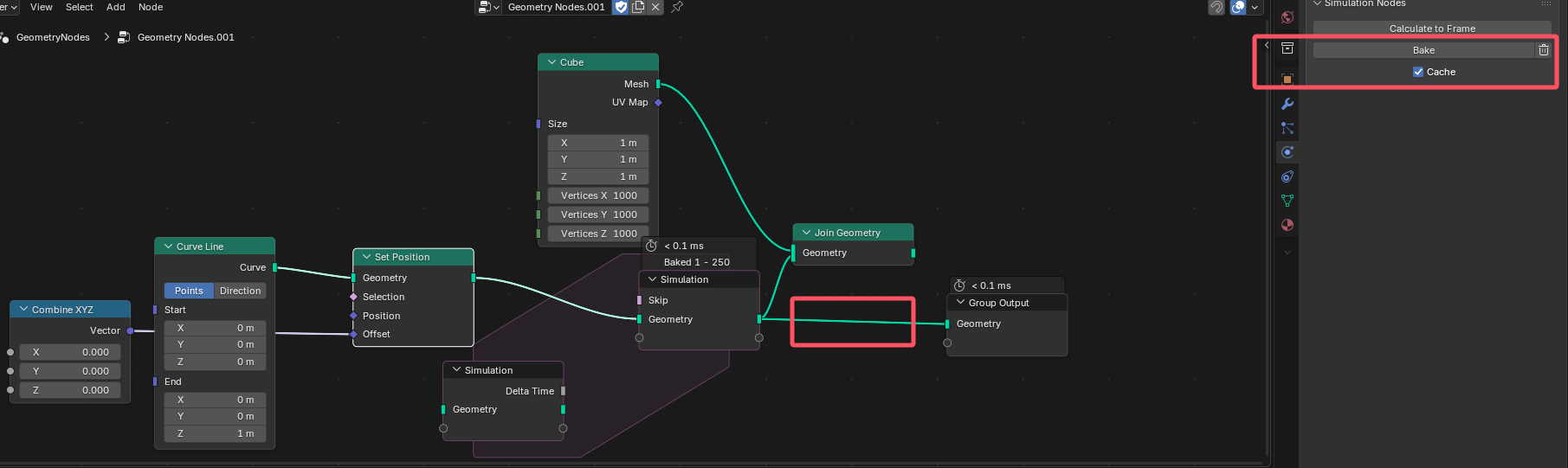This screenshot has height=468, width=1568.
Task: Open the Add menu
Action: tap(115, 7)
